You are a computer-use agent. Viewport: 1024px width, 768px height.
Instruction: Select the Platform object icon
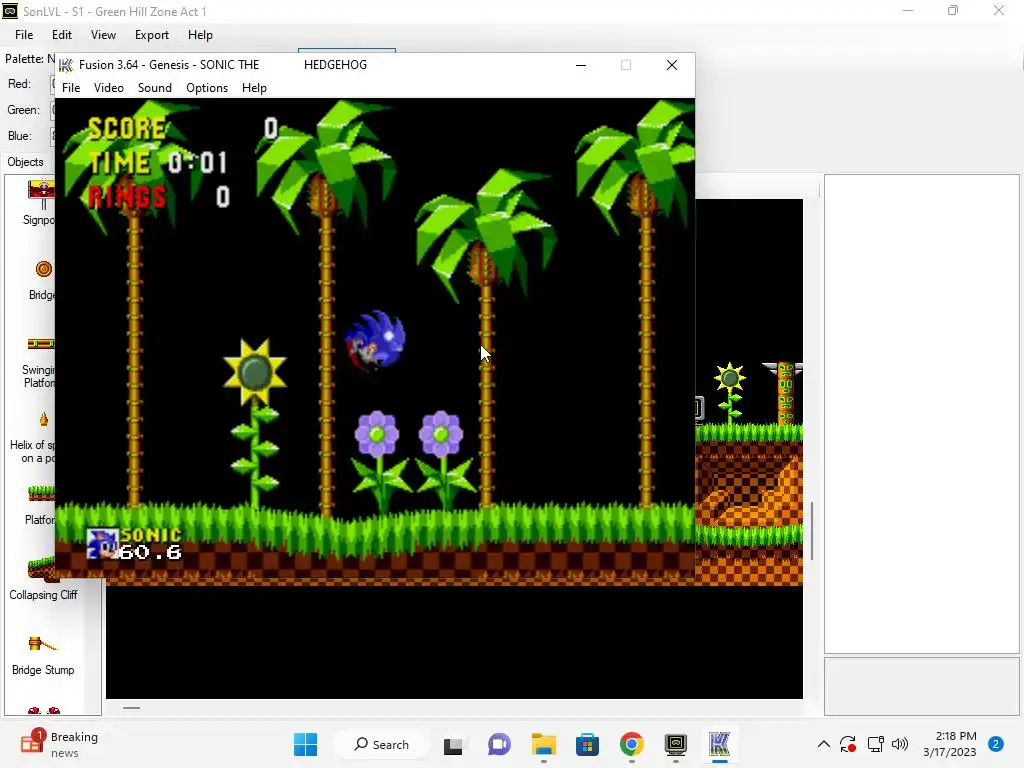(x=41, y=493)
